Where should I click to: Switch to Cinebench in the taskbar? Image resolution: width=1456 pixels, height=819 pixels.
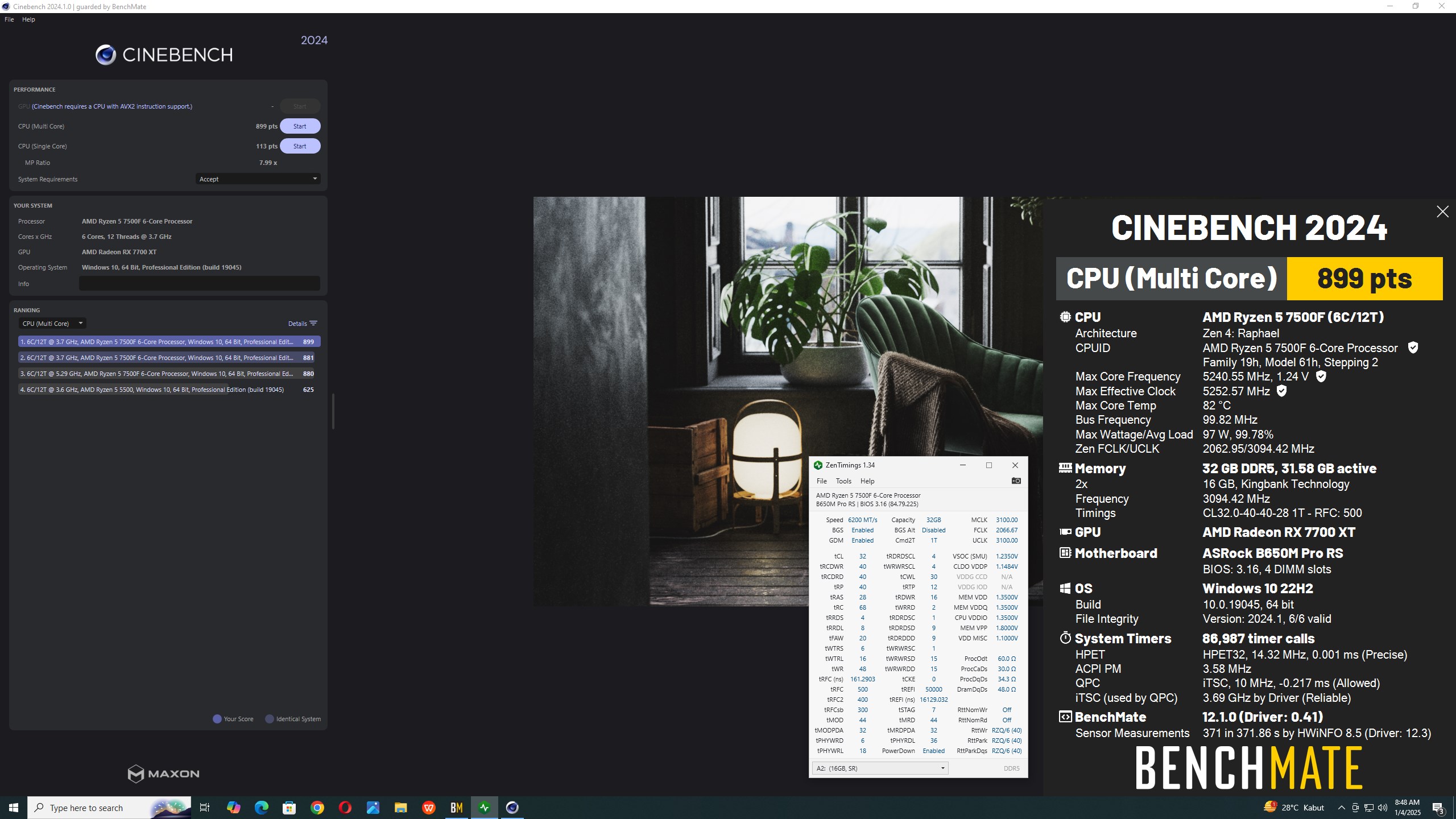[512, 808]
